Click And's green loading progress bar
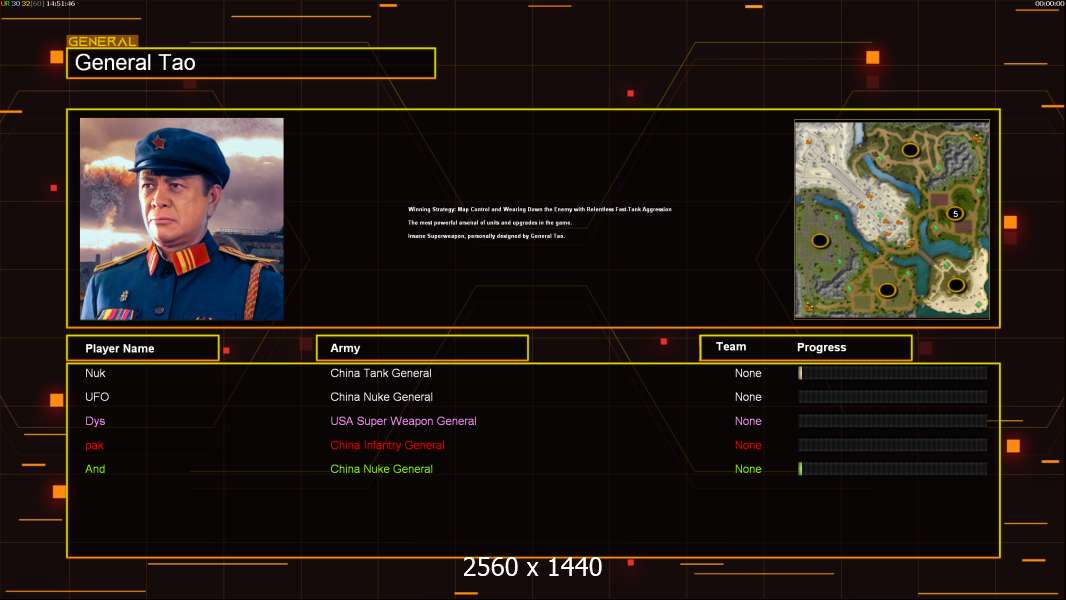 click(x=893, y=469)
